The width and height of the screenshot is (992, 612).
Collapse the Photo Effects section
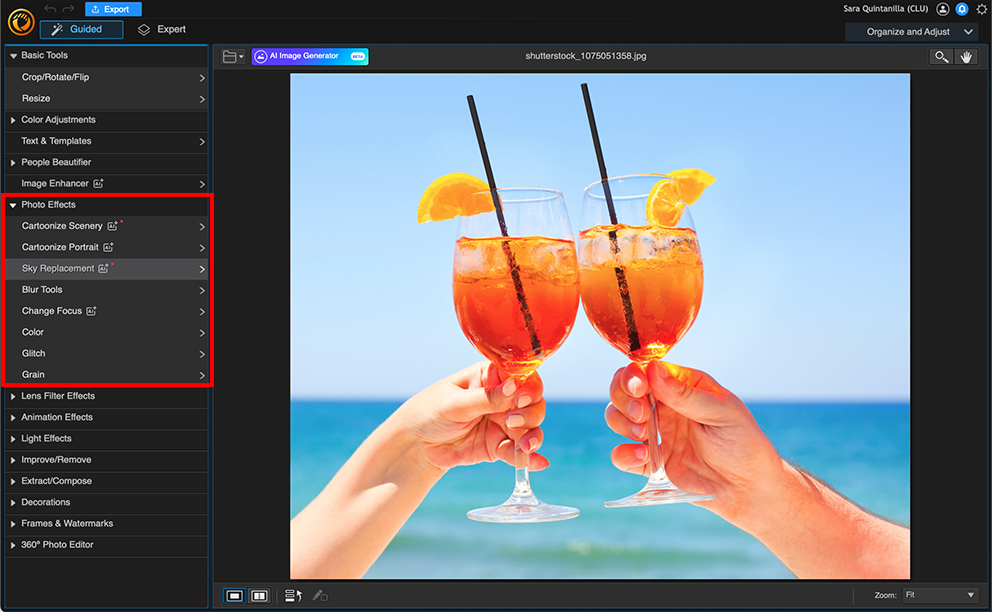pyautogui.click(x=48, y=204)
